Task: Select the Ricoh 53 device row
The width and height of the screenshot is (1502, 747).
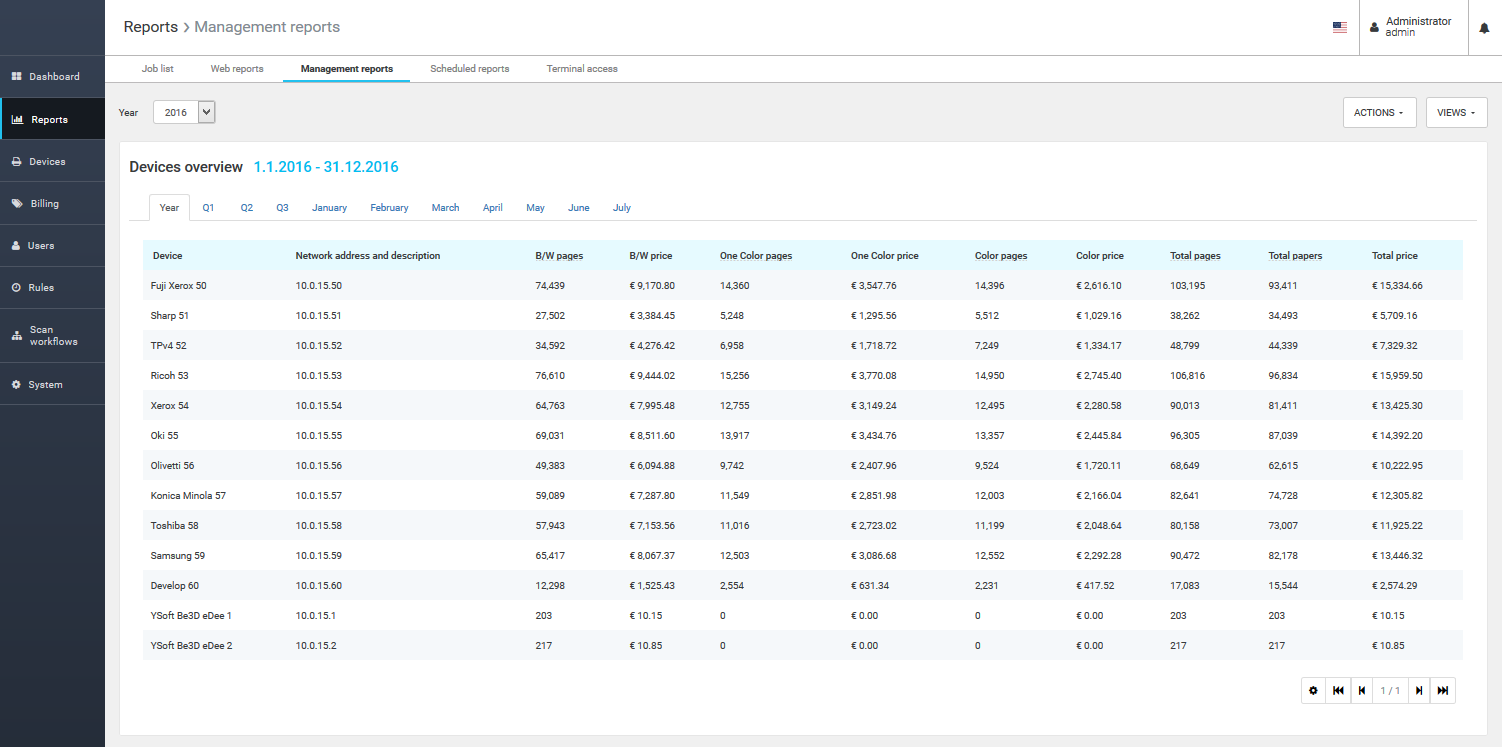Action: click(x=170, y=376)
